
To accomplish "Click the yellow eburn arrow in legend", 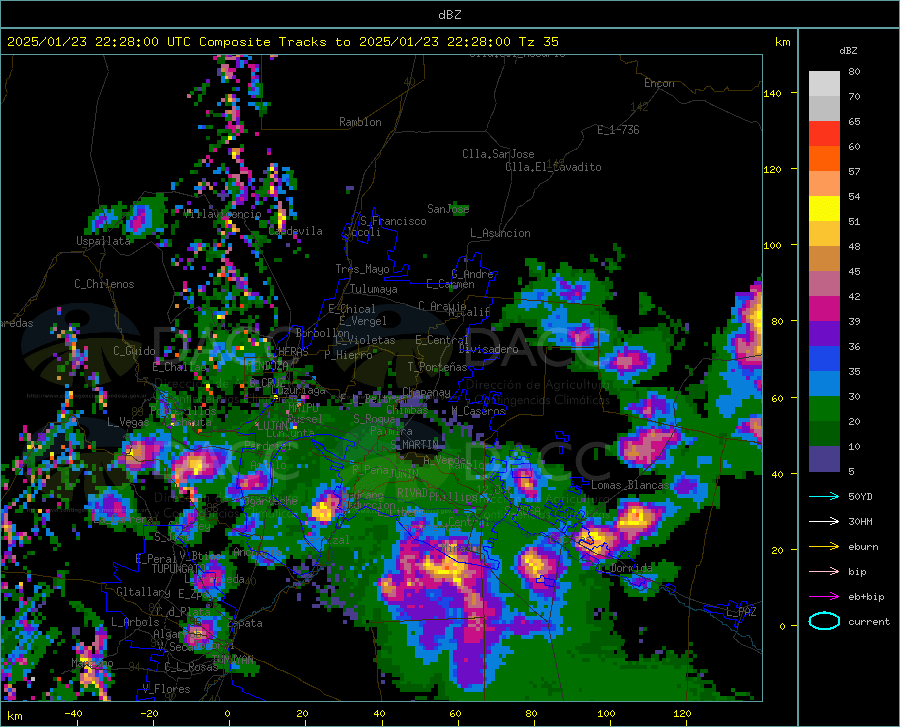I will point(824,546).
